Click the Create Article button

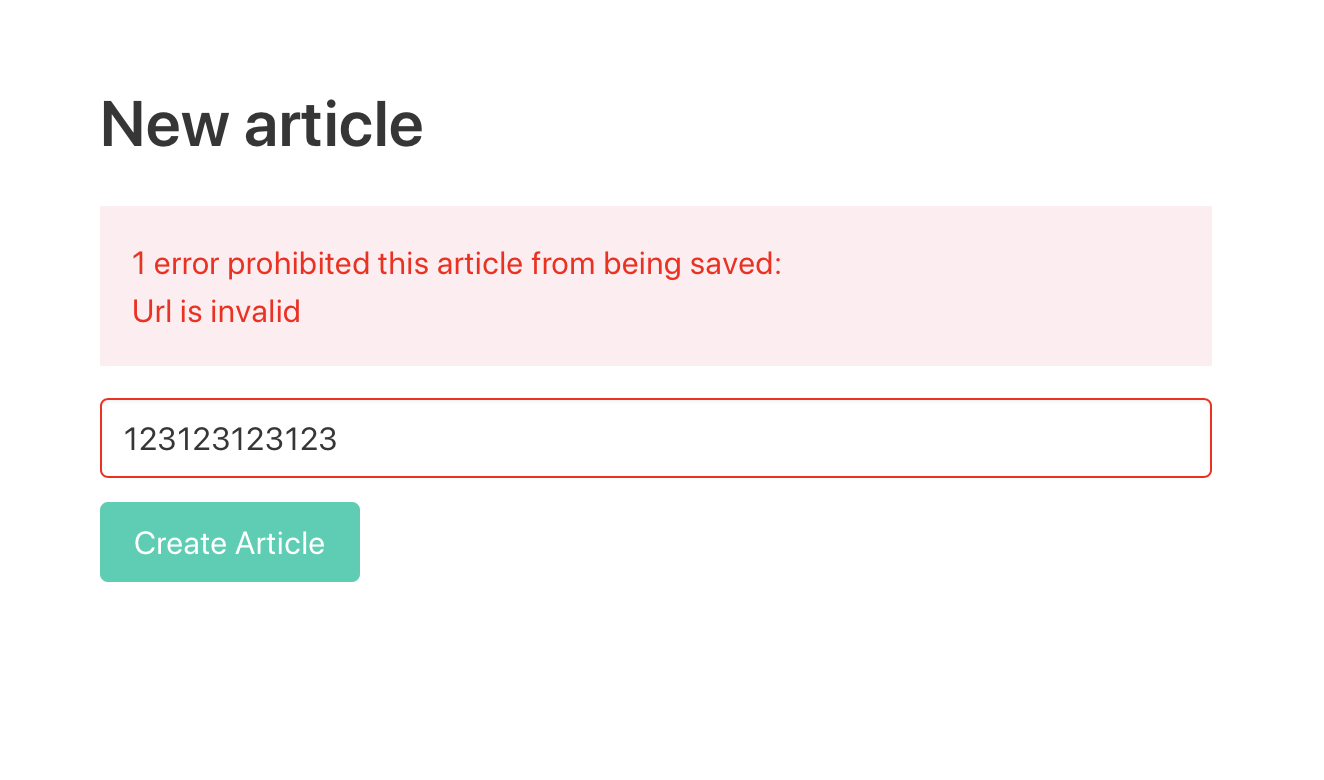229,542
